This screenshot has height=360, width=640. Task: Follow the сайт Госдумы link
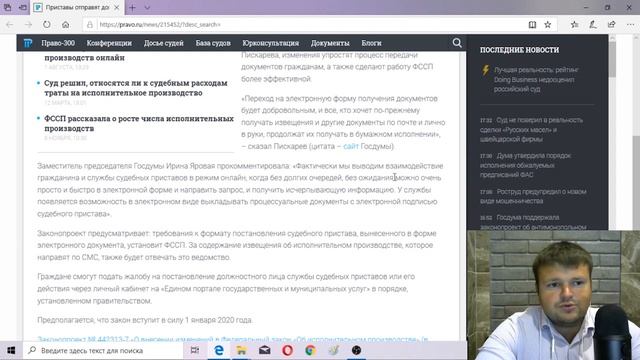coord(351,146)
